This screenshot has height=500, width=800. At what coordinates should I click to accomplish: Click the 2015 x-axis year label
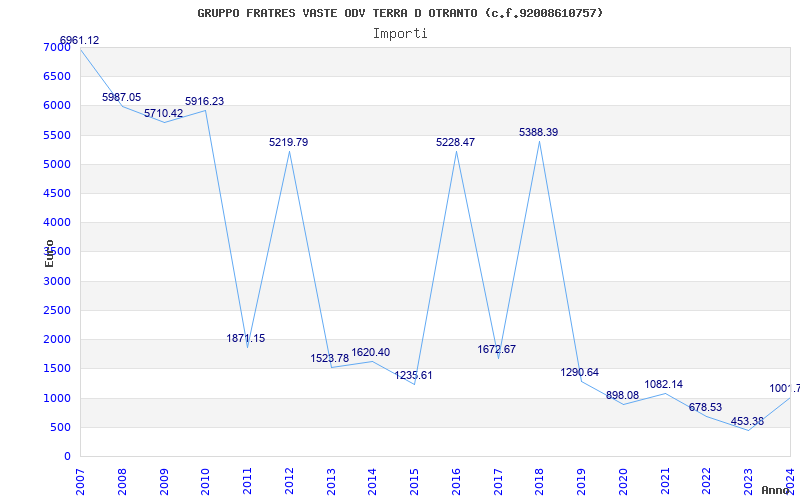[414, 482]
